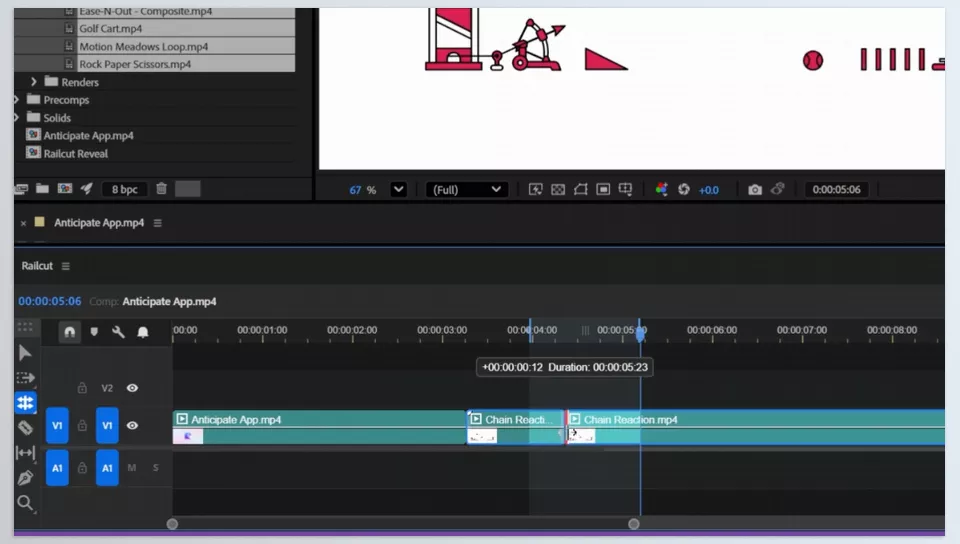Click the grip dots handle above tools
Image resolution: width=960 pixels, height=544 pixels.
(x=25, y=327)
